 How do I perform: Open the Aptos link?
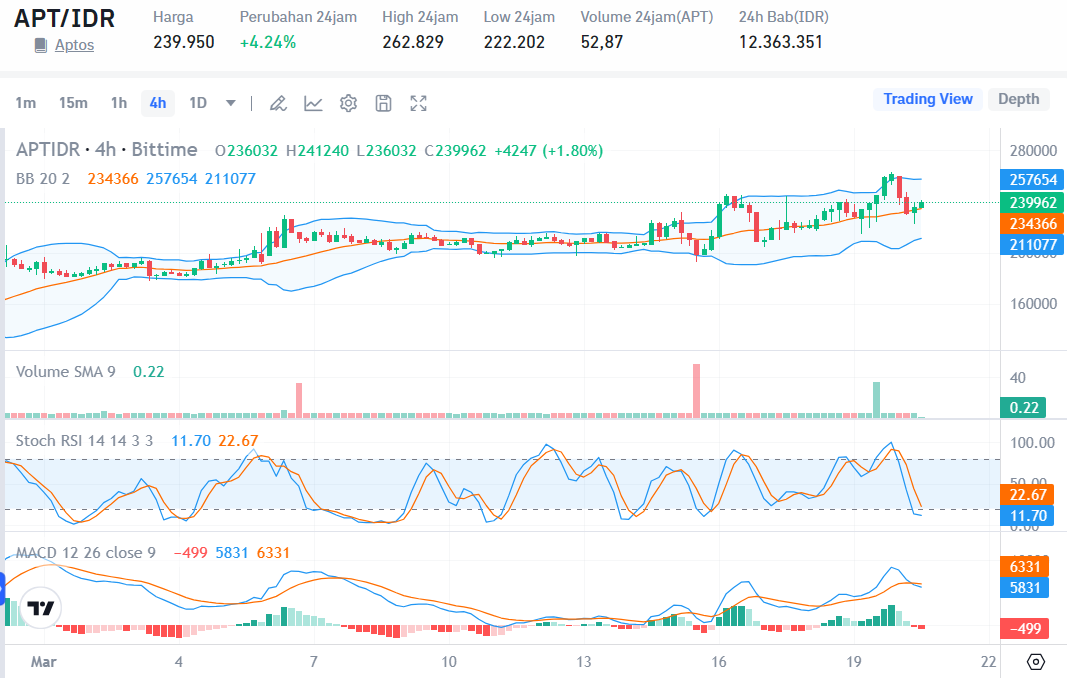[74, 46]
